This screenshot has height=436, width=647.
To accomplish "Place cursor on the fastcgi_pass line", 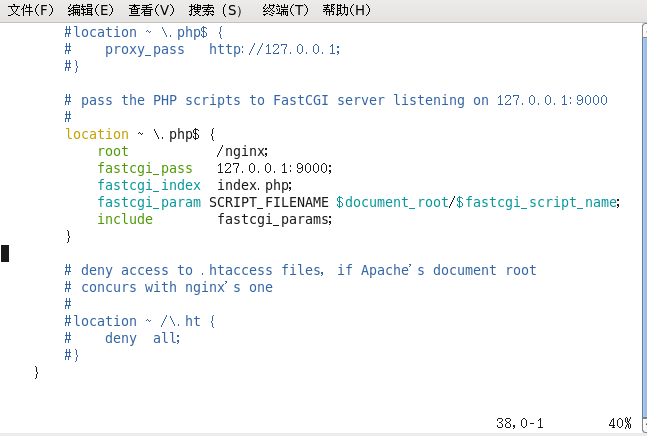I will pos(215,168).
